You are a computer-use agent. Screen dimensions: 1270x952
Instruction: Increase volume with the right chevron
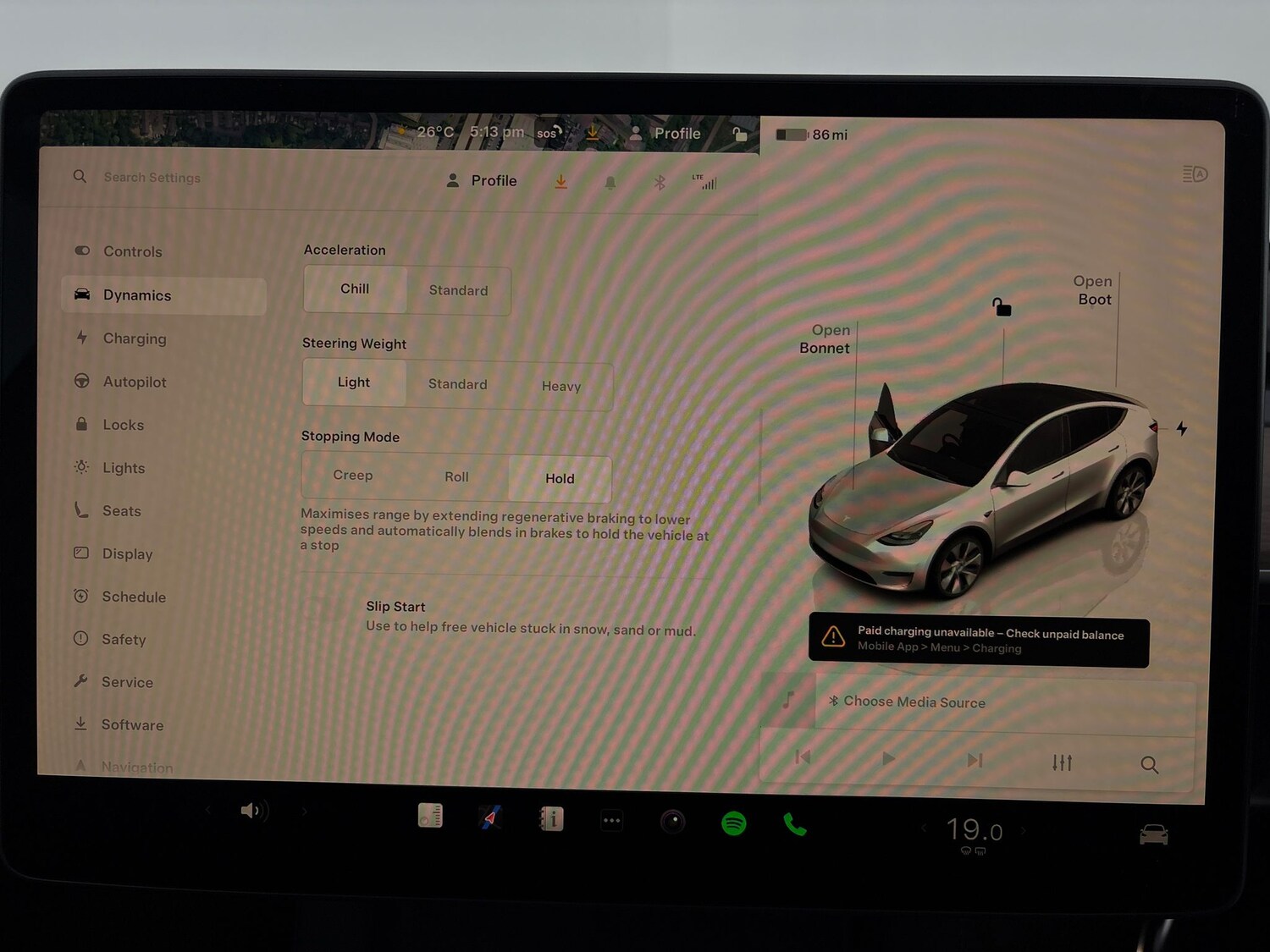coord(305,812)
